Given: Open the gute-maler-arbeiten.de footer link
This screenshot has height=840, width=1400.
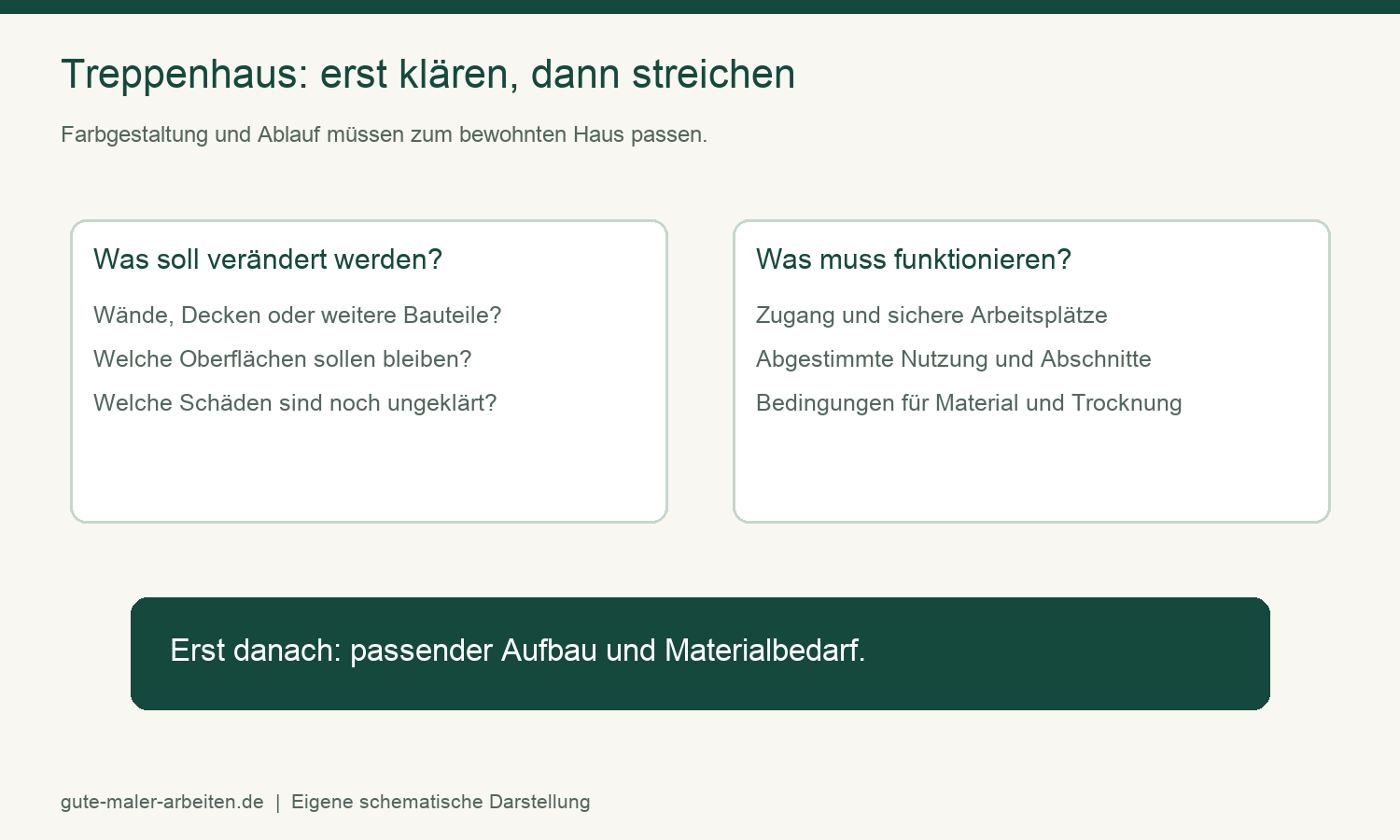Looking at the screenshot, I should point(162,802).
